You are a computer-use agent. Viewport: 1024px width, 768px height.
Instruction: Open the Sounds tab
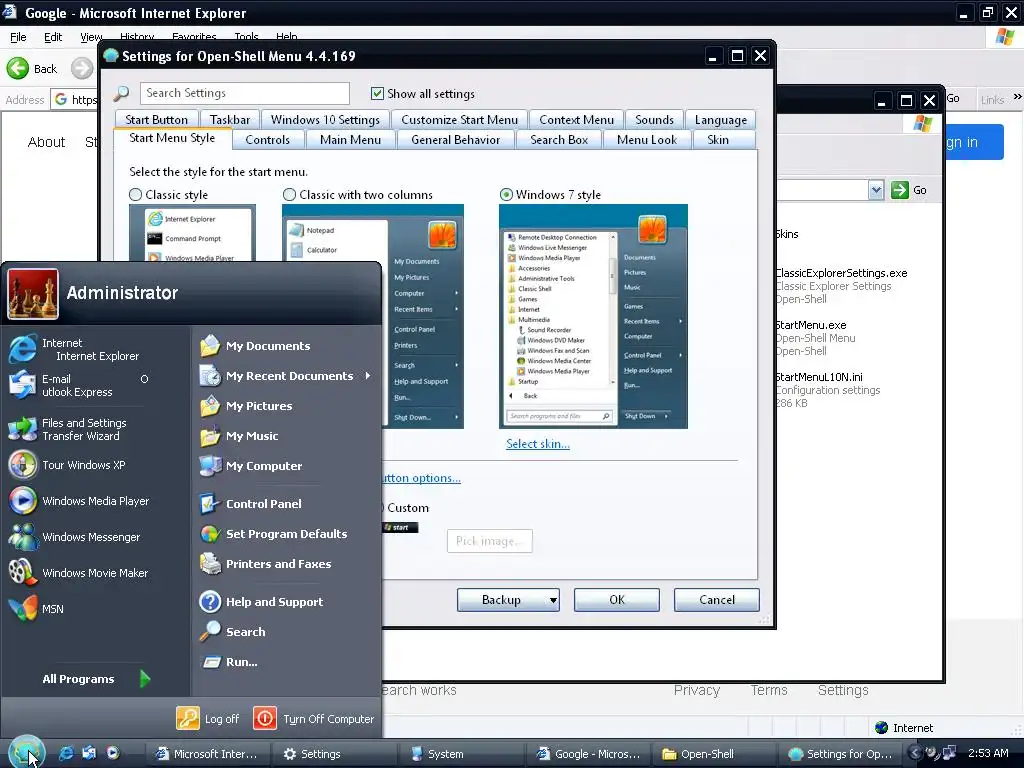coord(654,120)
